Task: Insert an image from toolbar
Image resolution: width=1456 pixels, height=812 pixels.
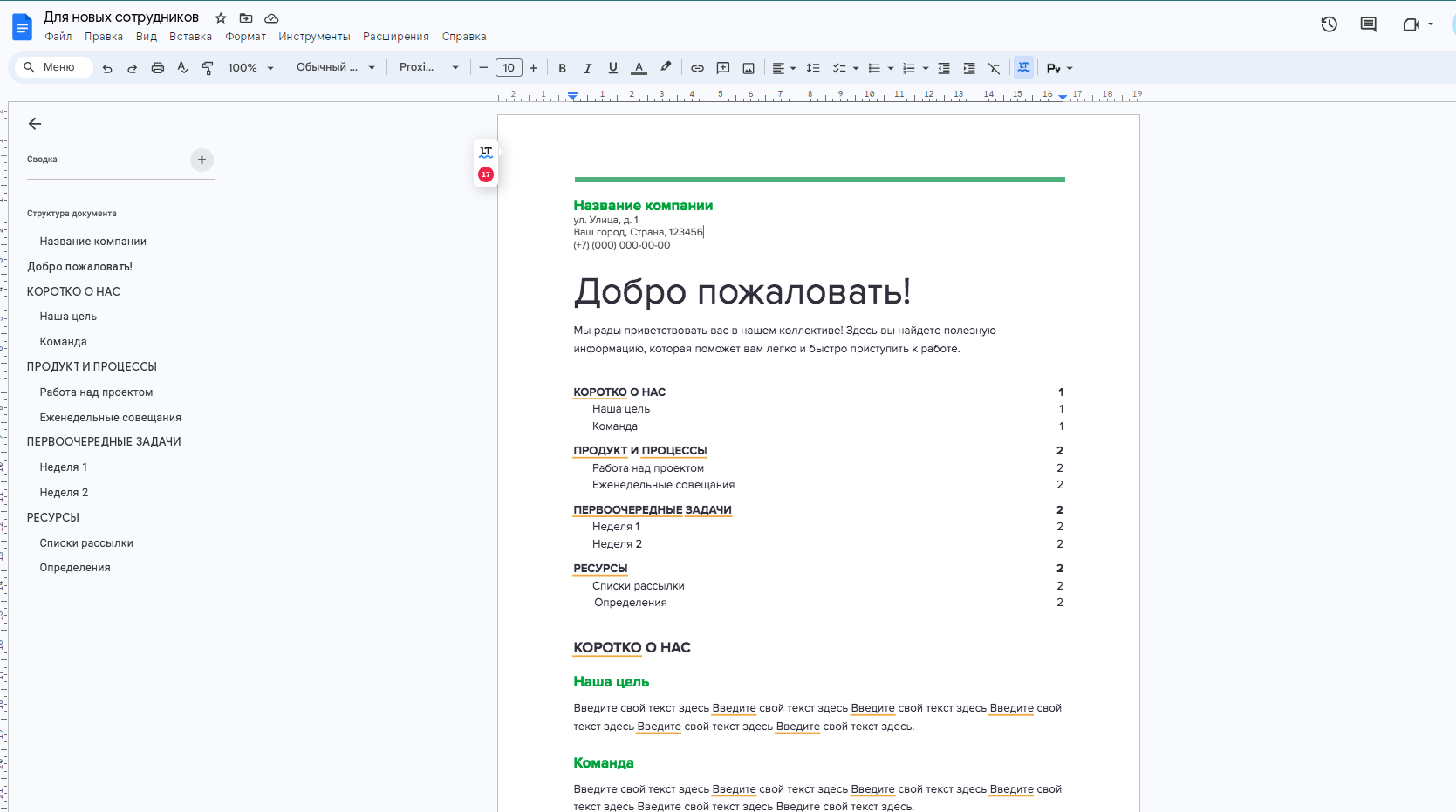Action: coord(749,68)
